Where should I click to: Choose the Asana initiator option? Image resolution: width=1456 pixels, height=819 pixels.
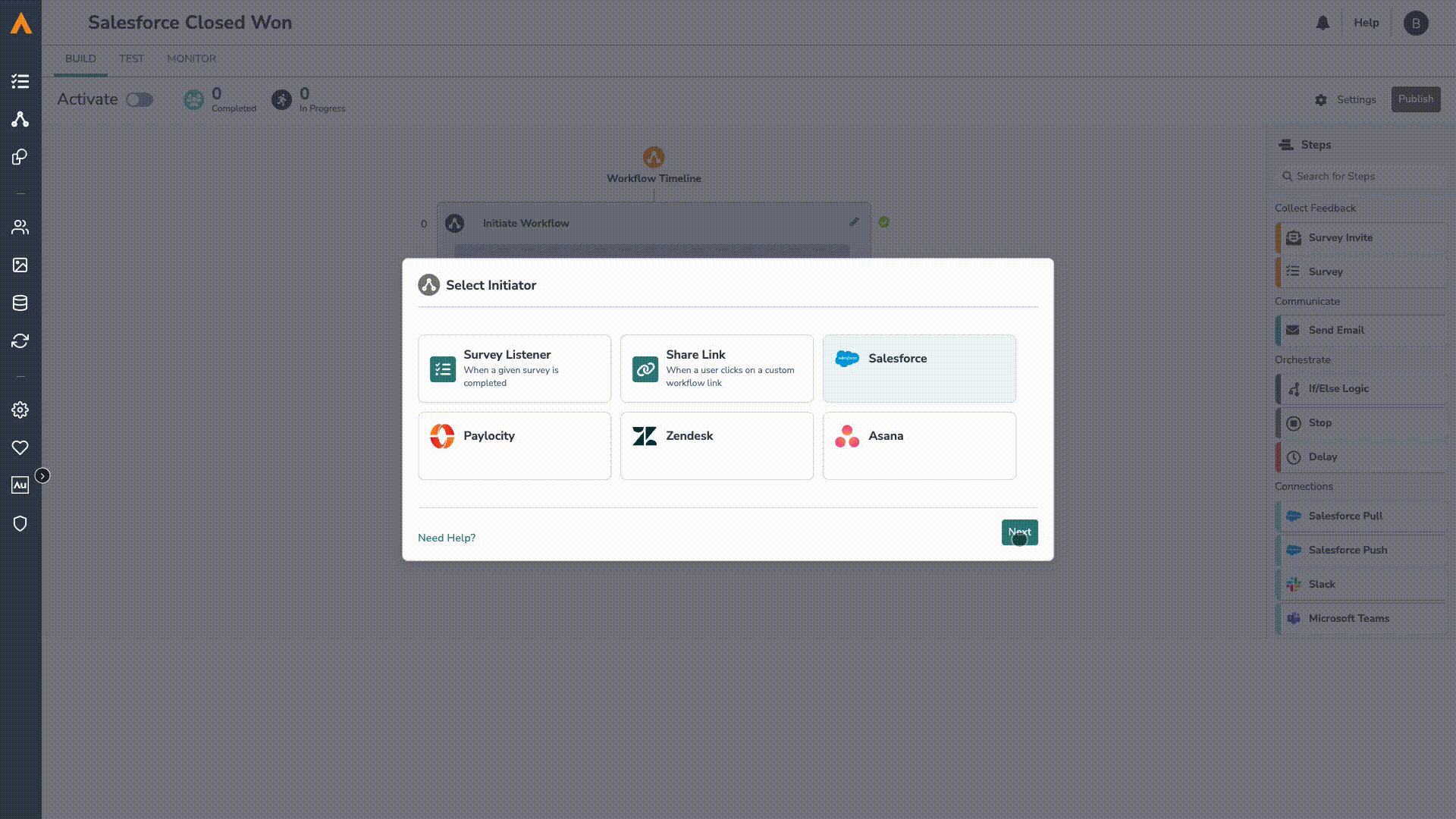tap(919, 445)
